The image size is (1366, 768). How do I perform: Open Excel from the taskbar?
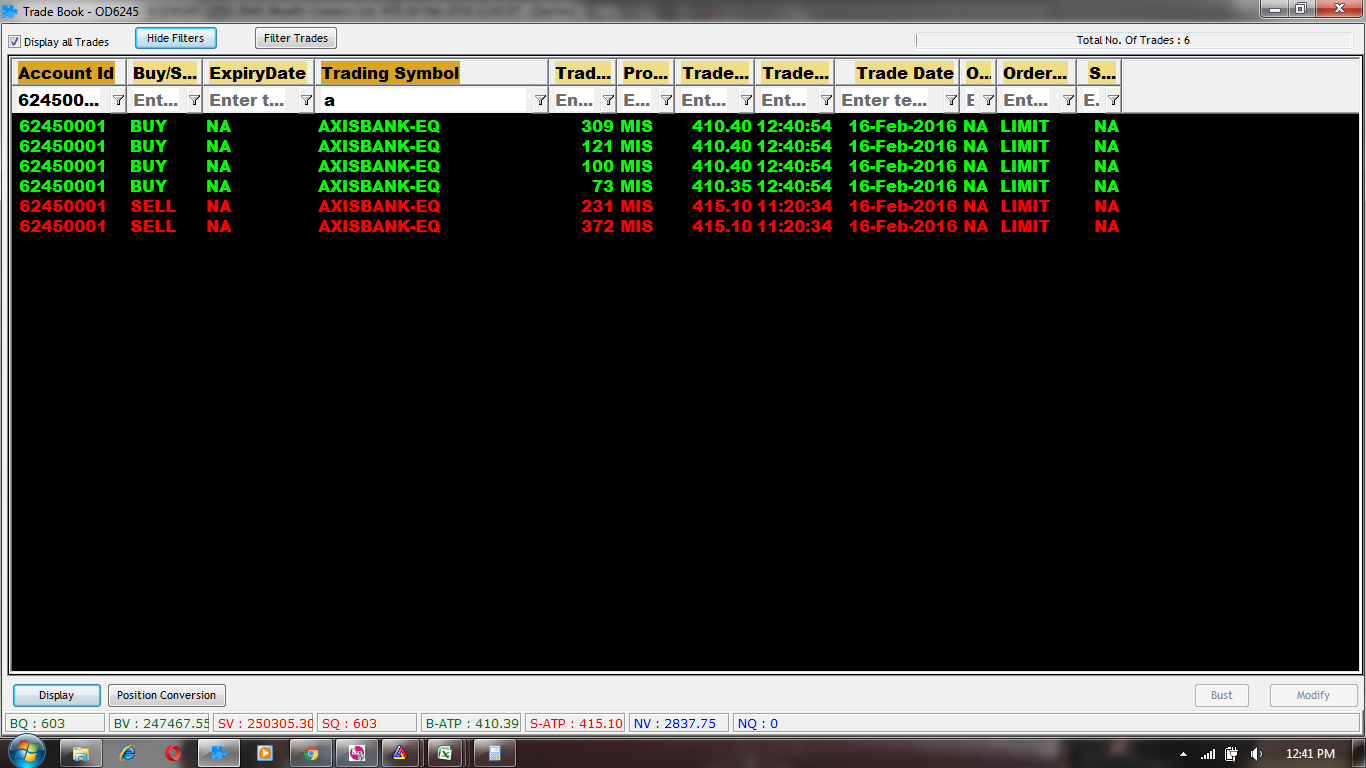pyautogui.click(x=445, y=753)
